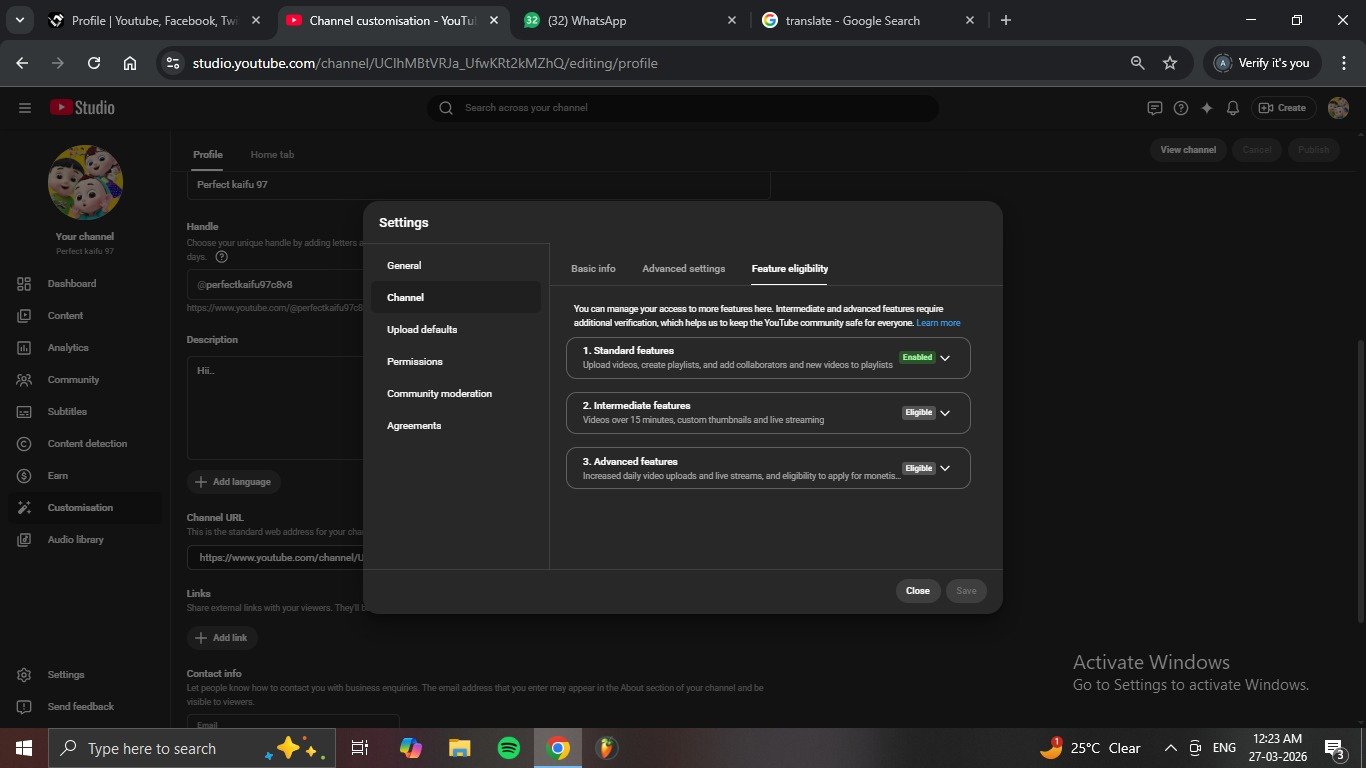Expand the Intermediate features section
The width and height of the screenshot is (1366, 768).
[944, 413]
